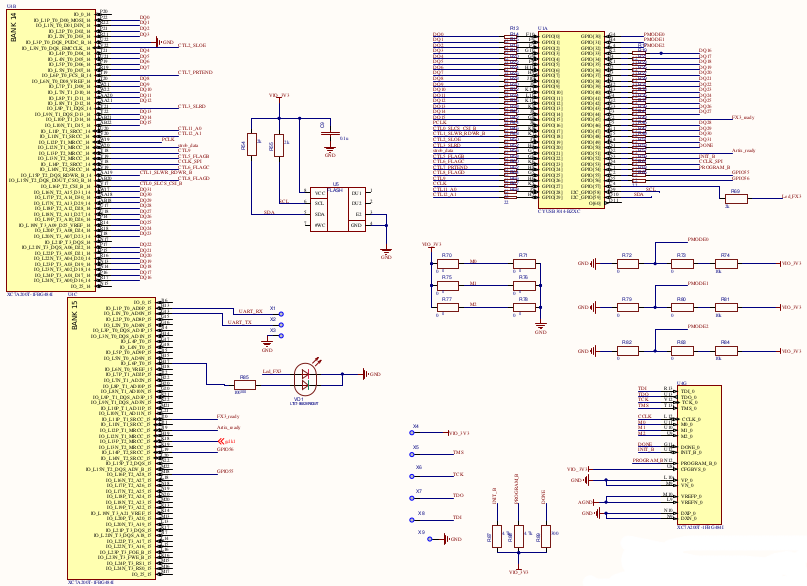
Task: Select the U1A CYUSB3014 GPIO chip block
Action: click(571, 120)
